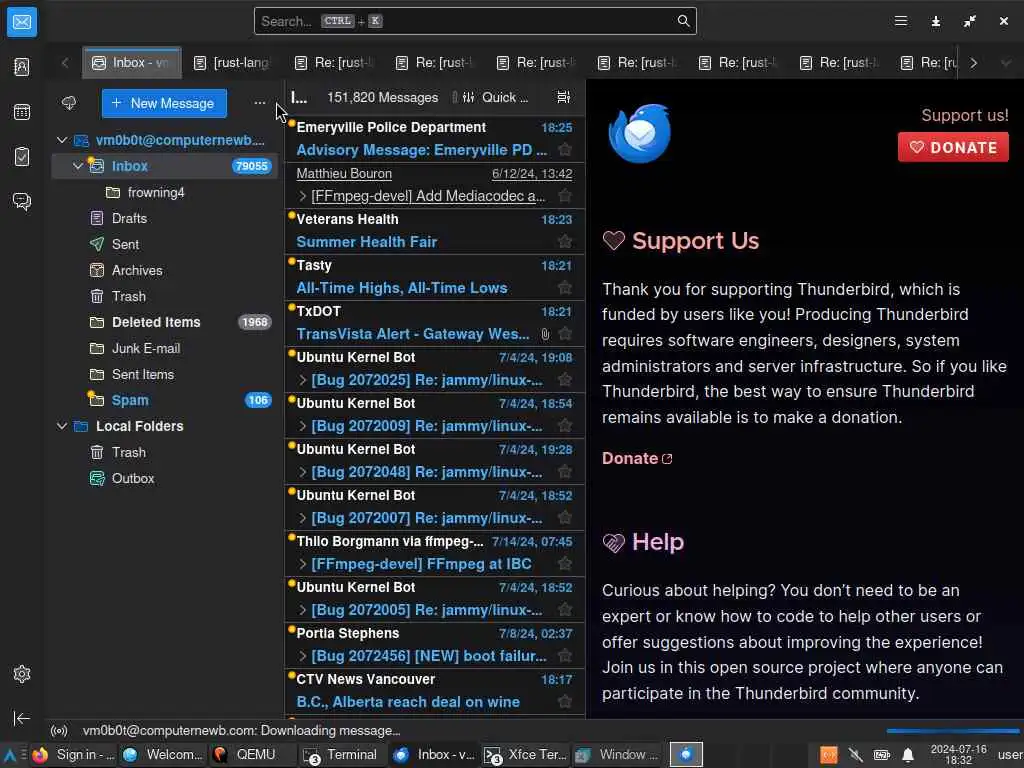Screen dimensions: 1024x768
Task: Star the CTV News Vancouver message
Action: pyautogui.click(x=565, y=702)
